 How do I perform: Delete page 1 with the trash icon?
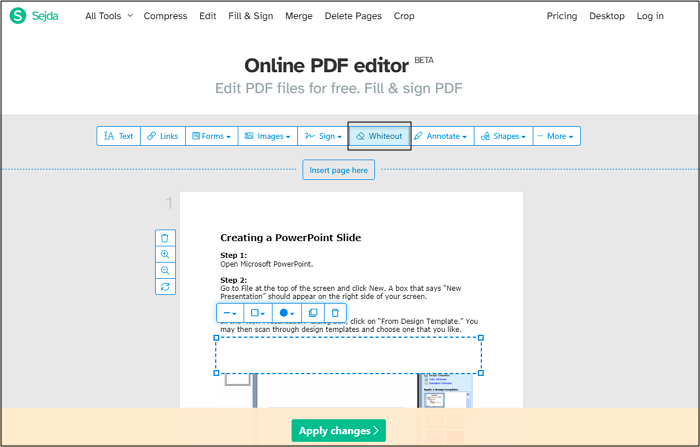(165, 238)
